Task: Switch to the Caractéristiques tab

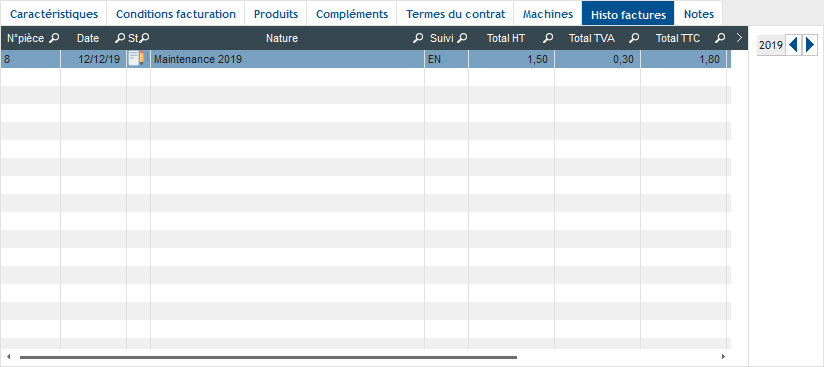Action: [x=54, y=14]
